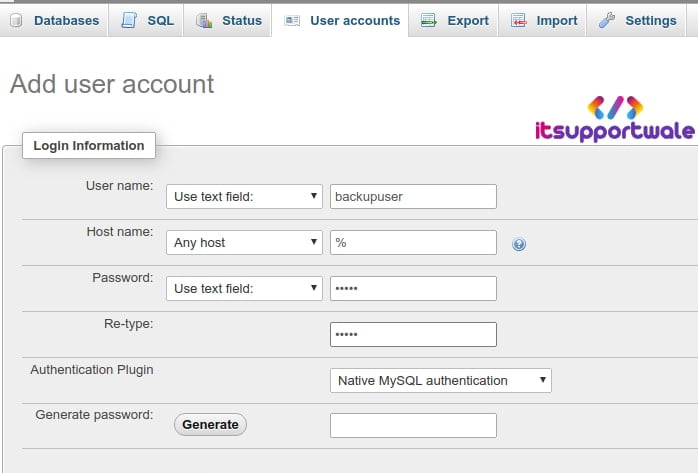Open the Settings tab

click(636, 20)
